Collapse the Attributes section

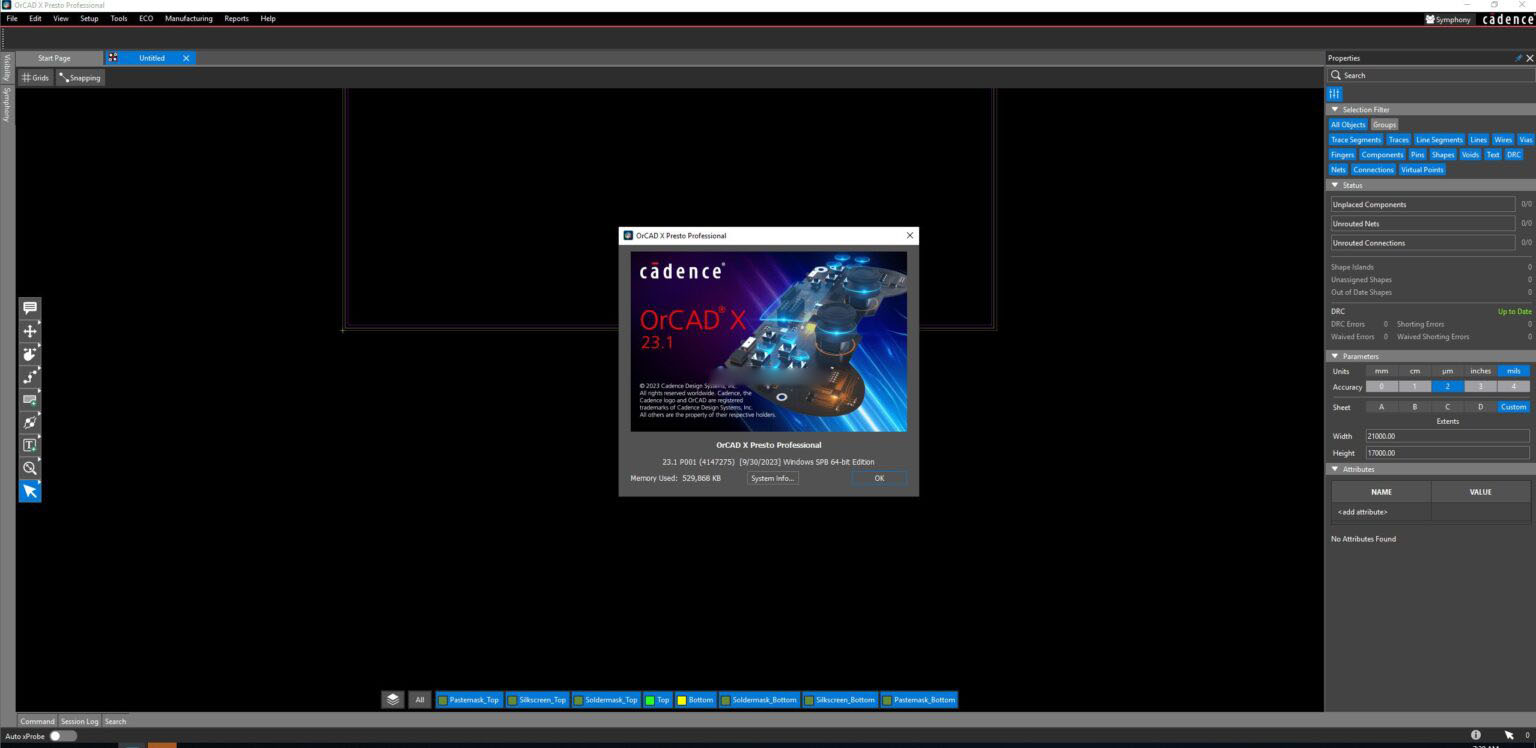pos(1335,469)
